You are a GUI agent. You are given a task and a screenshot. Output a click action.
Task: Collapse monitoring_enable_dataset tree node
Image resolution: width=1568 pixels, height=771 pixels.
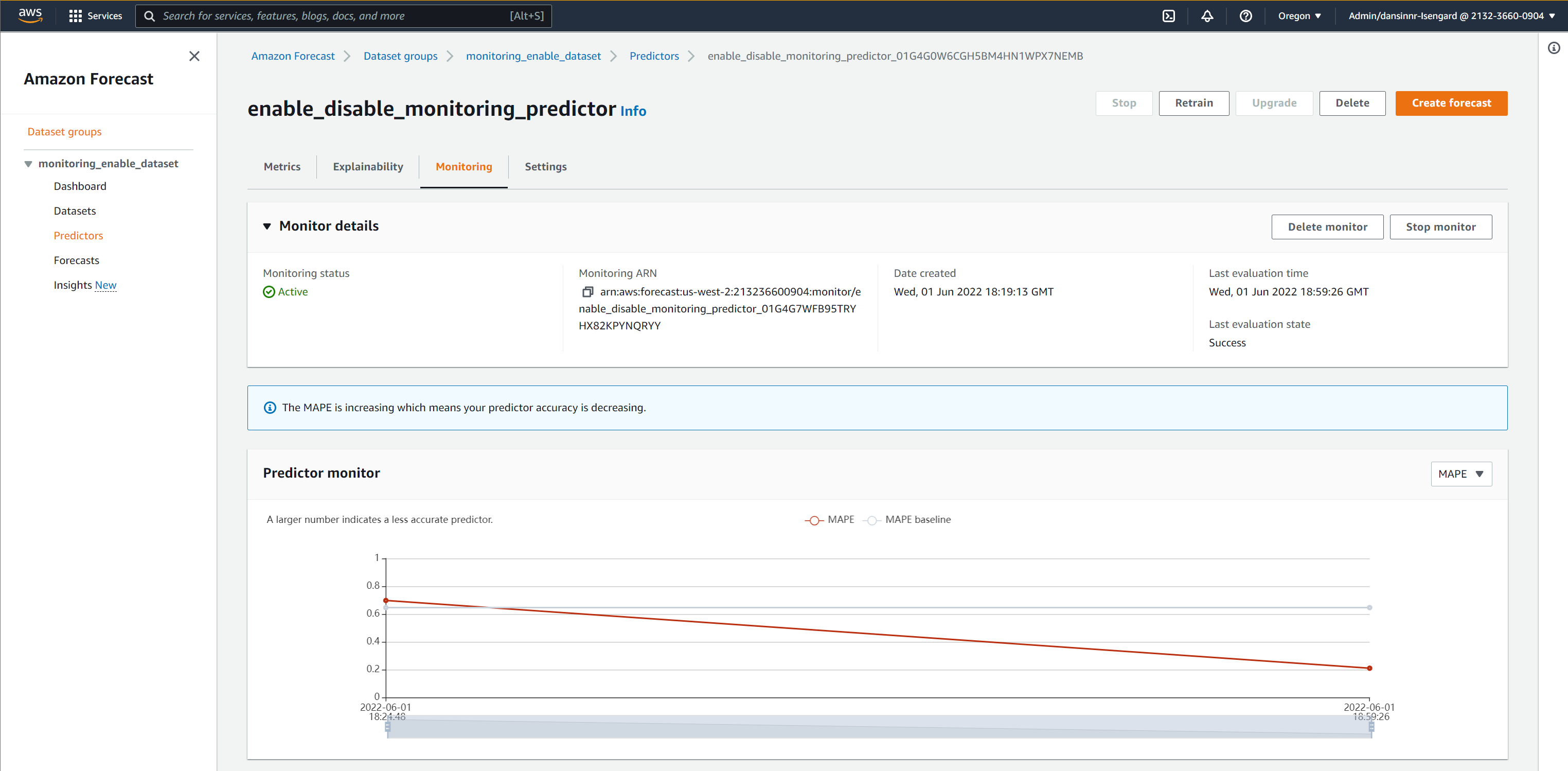click(28, 164)
